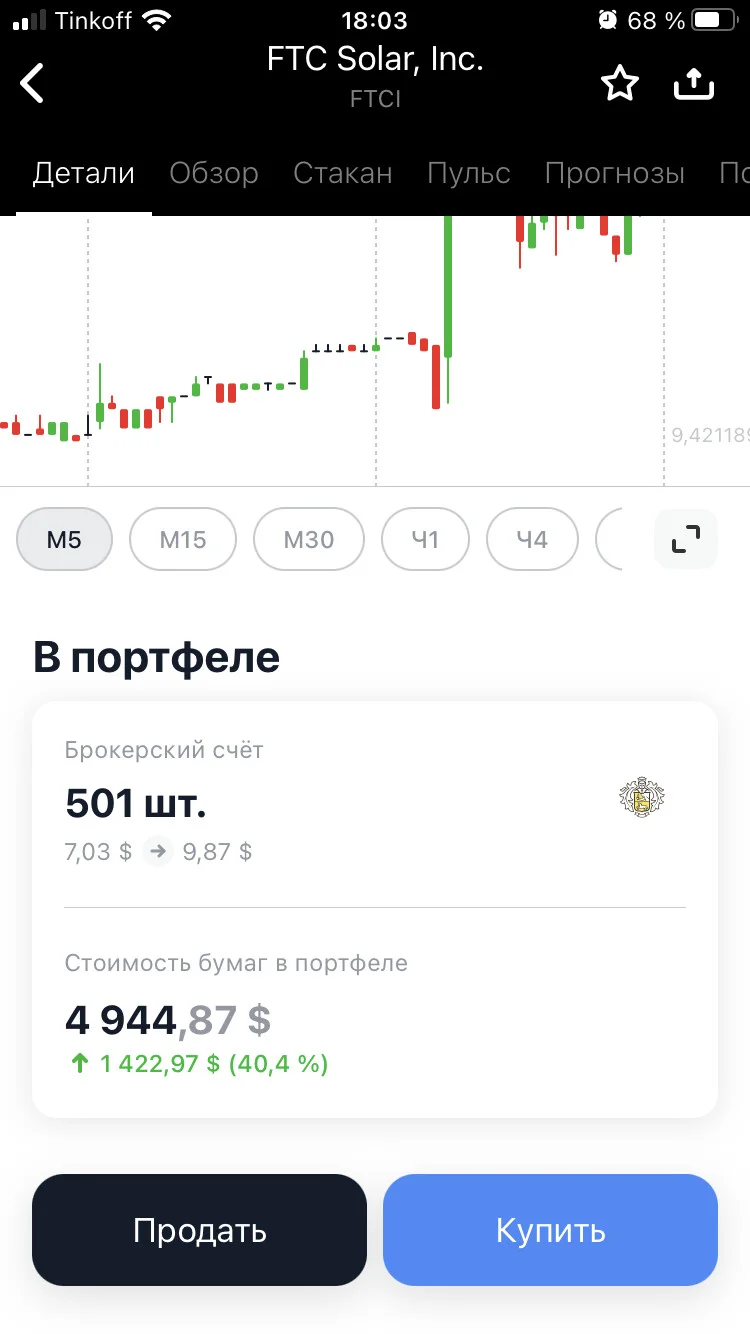Open the share icon
The height and width of the screenshot is (1334, 750).
pyautogui.click(x=694, y=84)
